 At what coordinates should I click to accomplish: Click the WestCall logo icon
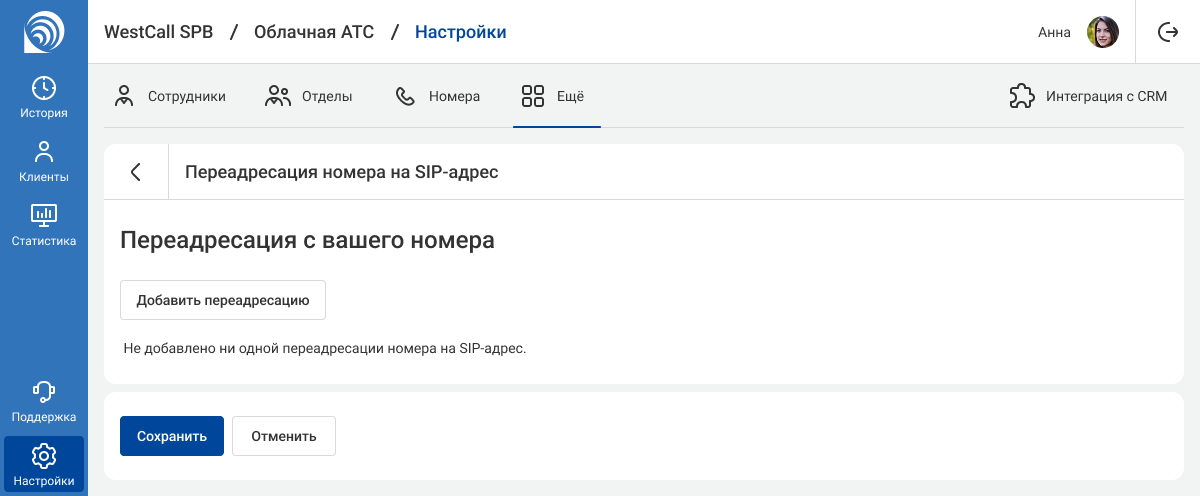click(x=44, y=32)
